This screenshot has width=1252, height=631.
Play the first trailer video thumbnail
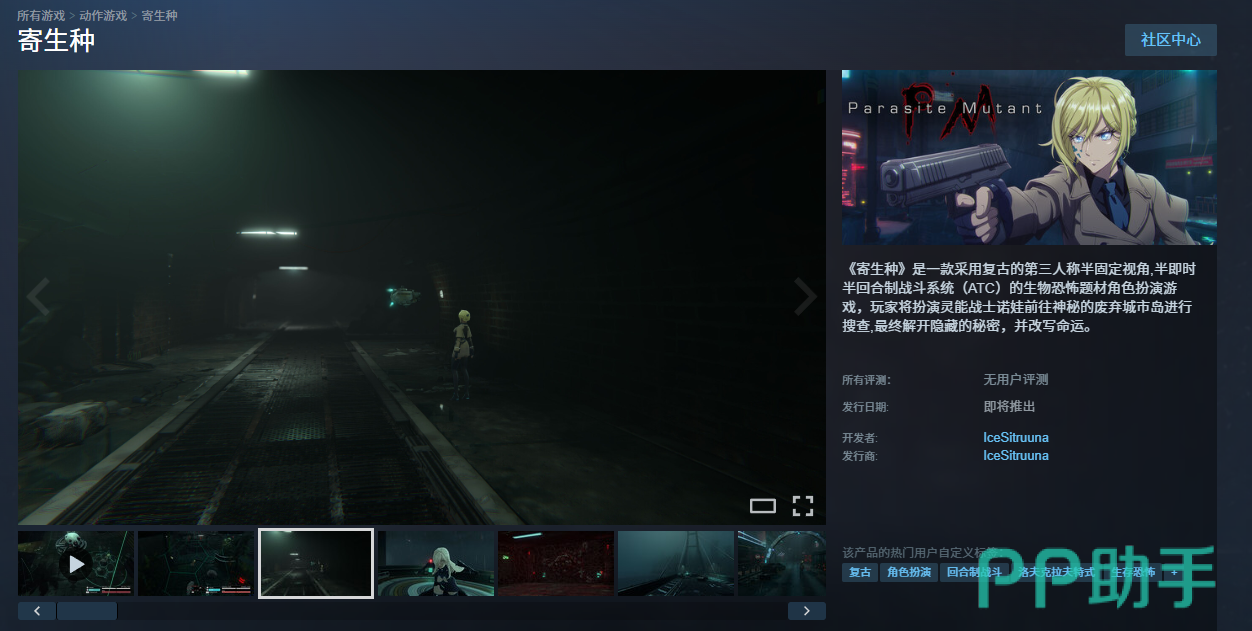click(x=76, y=564)
